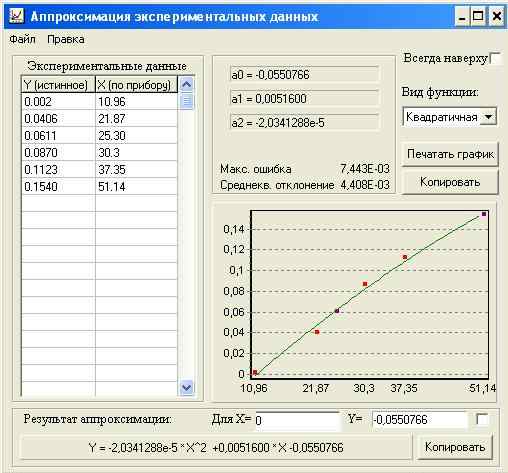Viewport: 508px width, 473px height.
Task: Click the top-right data point on graph
Action: pos(484,214)
